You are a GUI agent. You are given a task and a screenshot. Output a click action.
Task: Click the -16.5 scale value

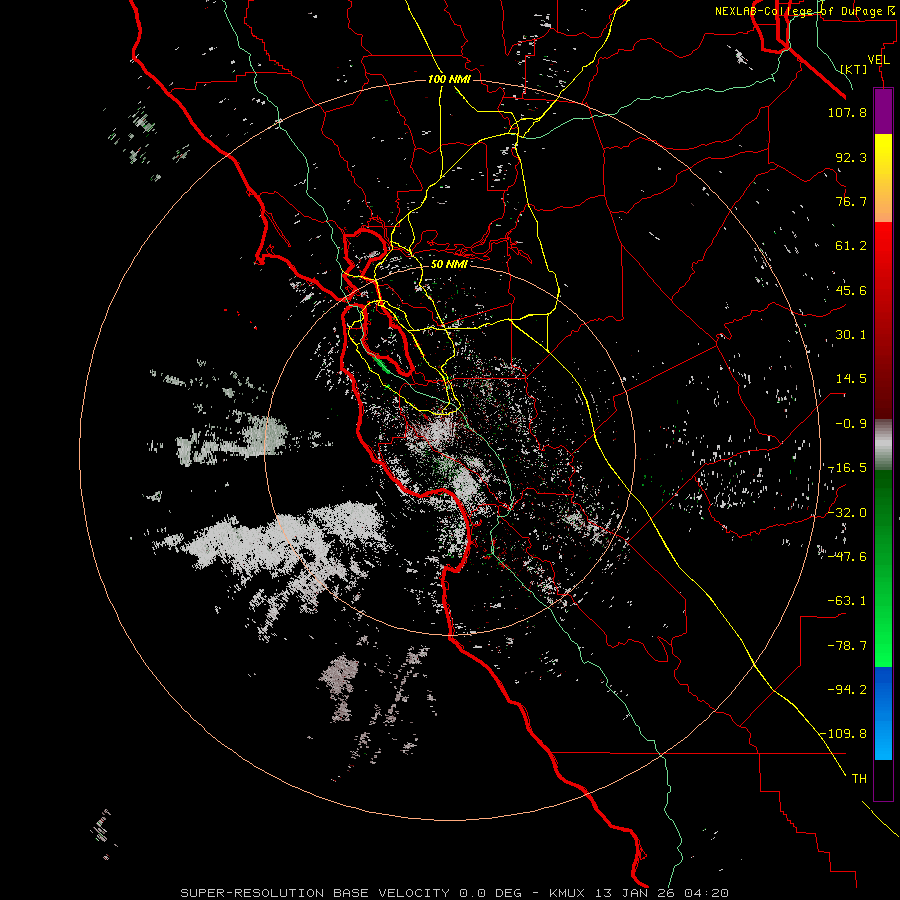click(847, 468)
